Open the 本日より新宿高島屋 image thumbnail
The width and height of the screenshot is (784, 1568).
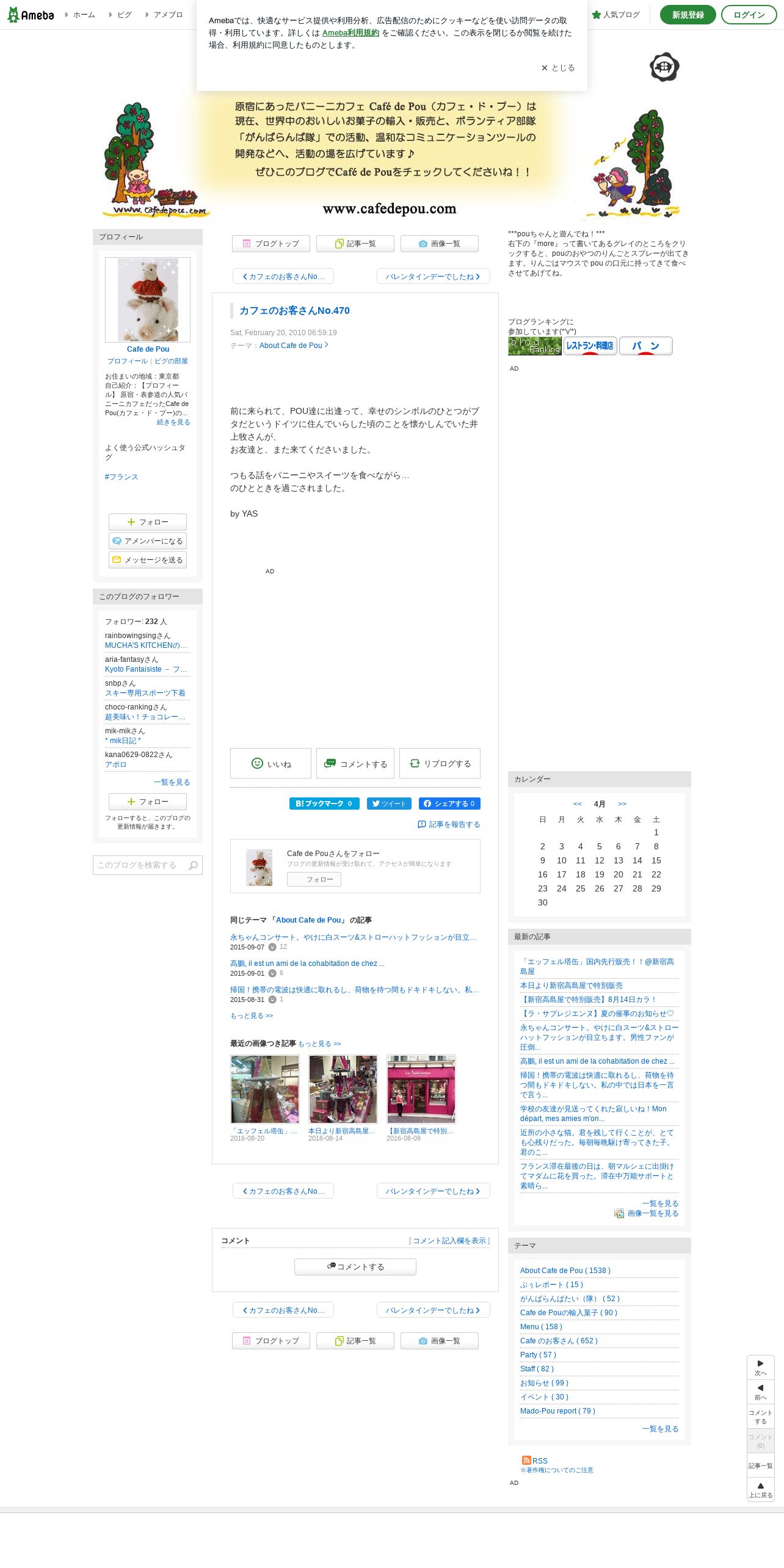(x=343, y=1089)
